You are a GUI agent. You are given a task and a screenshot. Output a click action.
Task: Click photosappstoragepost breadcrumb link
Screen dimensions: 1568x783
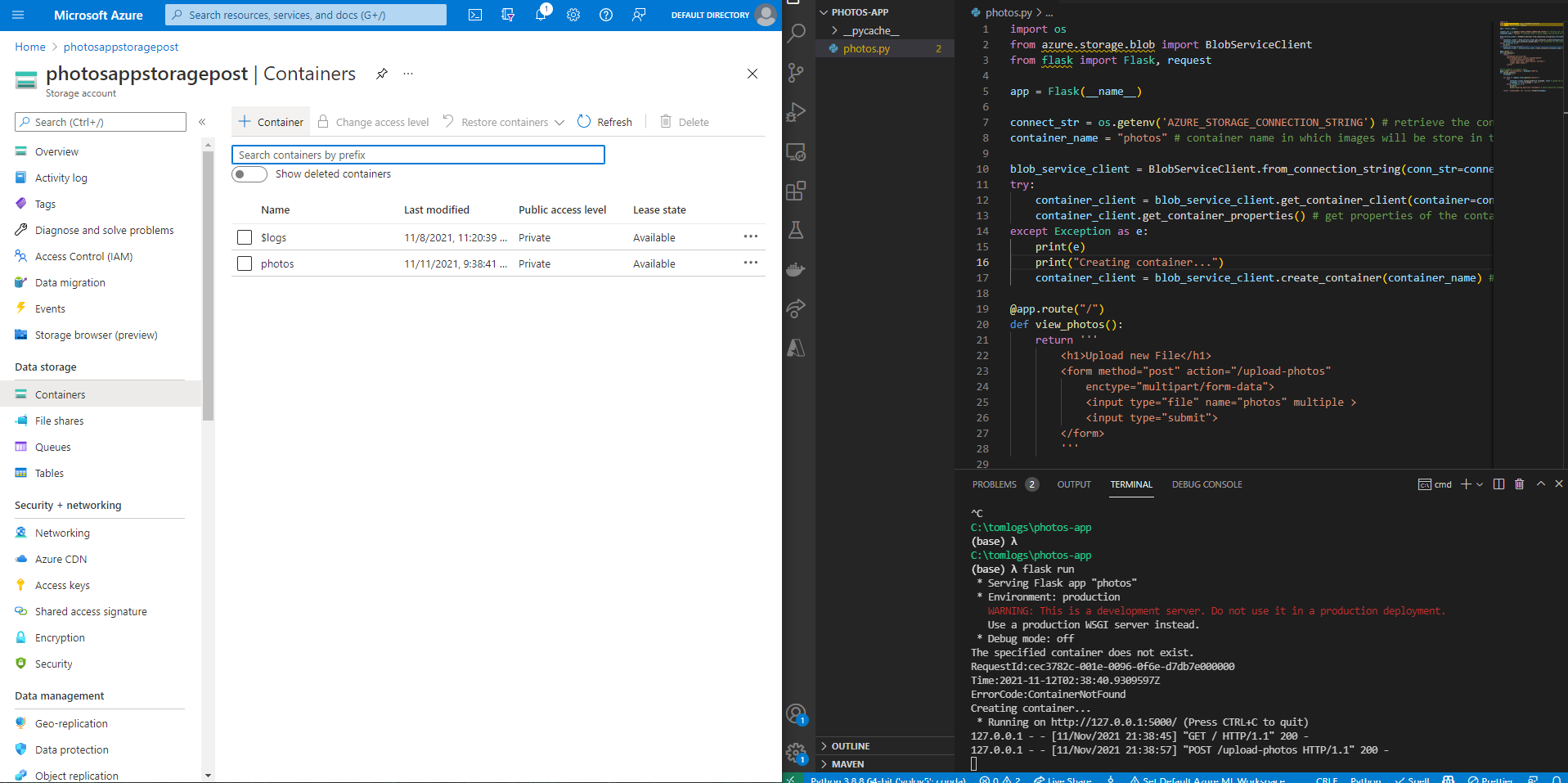click(x=121, y=47)
